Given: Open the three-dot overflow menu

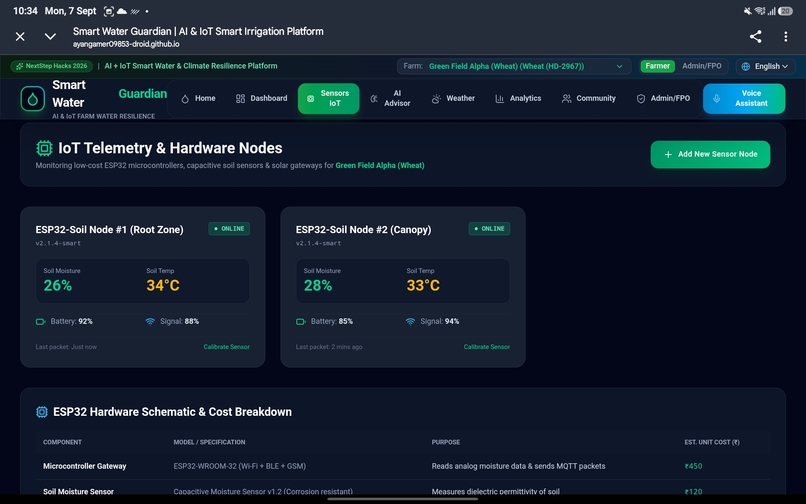Looking at the screenshot, I should click(x=785, y=37).
